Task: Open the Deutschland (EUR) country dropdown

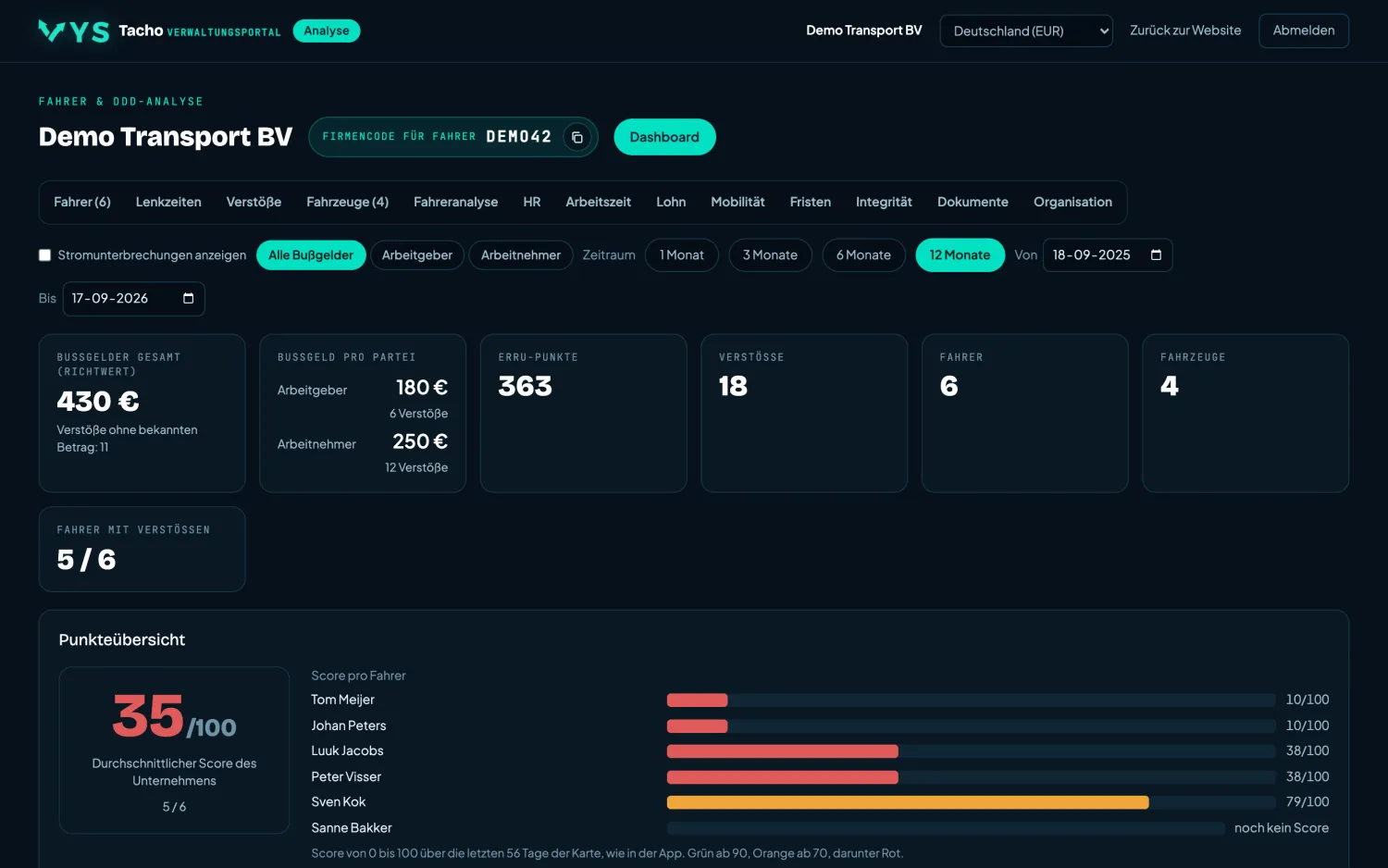Action: coord(1026,31)
